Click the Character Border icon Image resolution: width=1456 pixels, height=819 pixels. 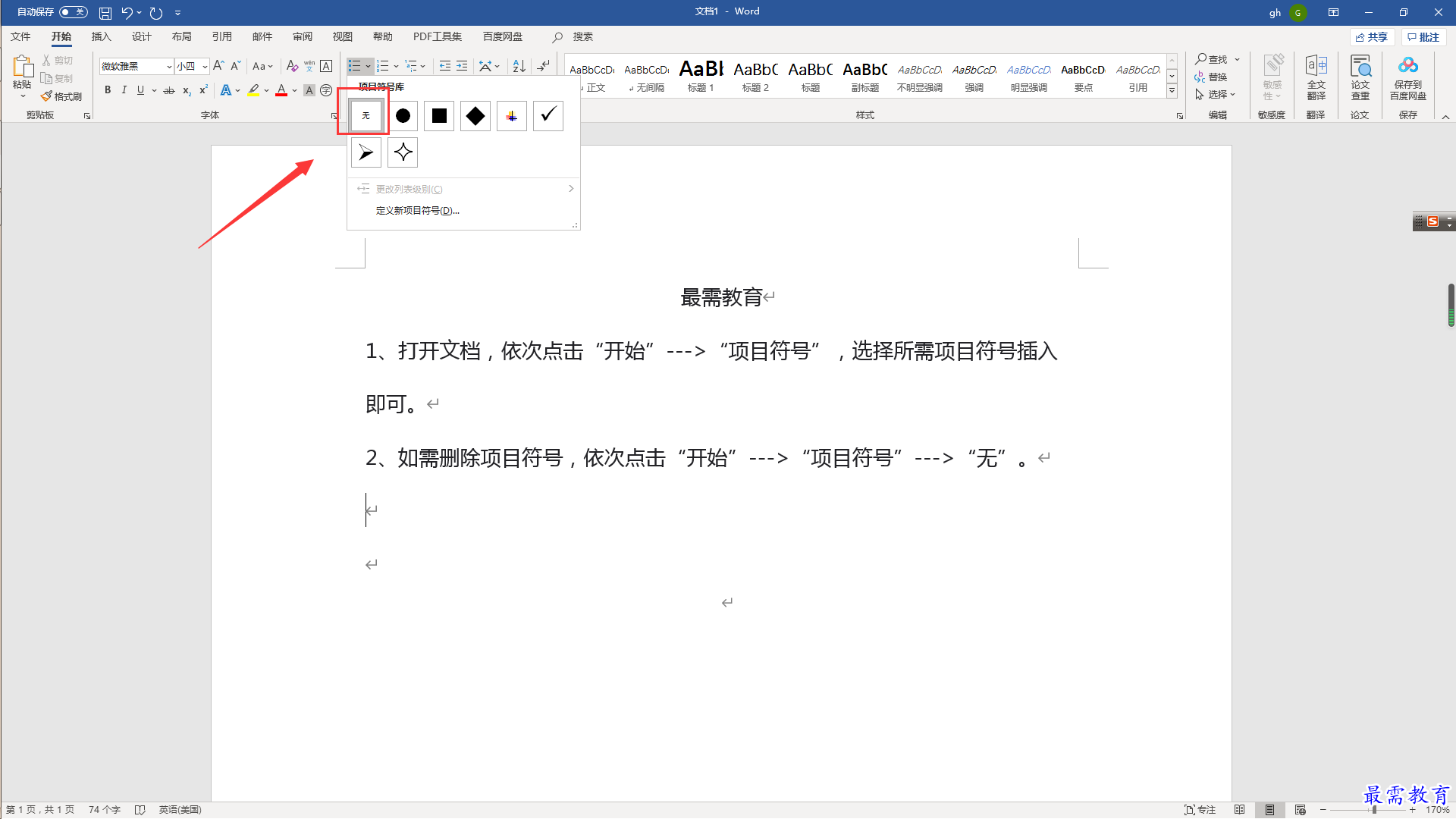click(x=326, y=66)
